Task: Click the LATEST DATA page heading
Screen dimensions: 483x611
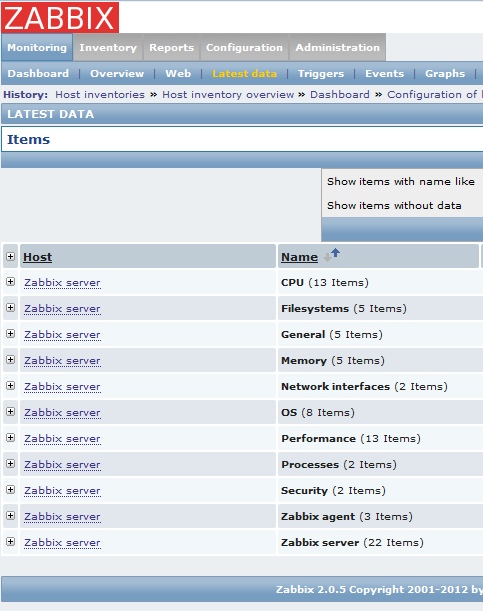Action: [x=51, y=114]
